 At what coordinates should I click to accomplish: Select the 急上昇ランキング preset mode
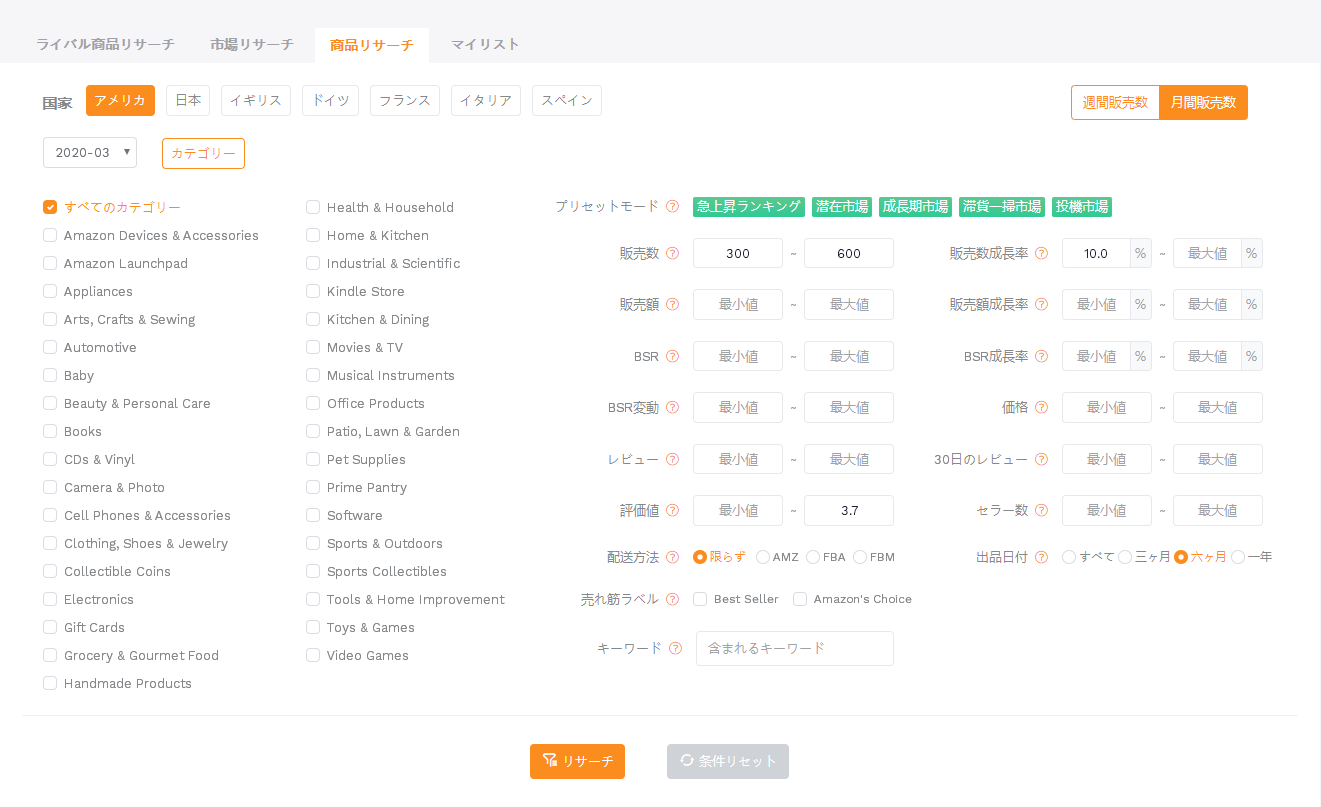[x=749, y=207]
